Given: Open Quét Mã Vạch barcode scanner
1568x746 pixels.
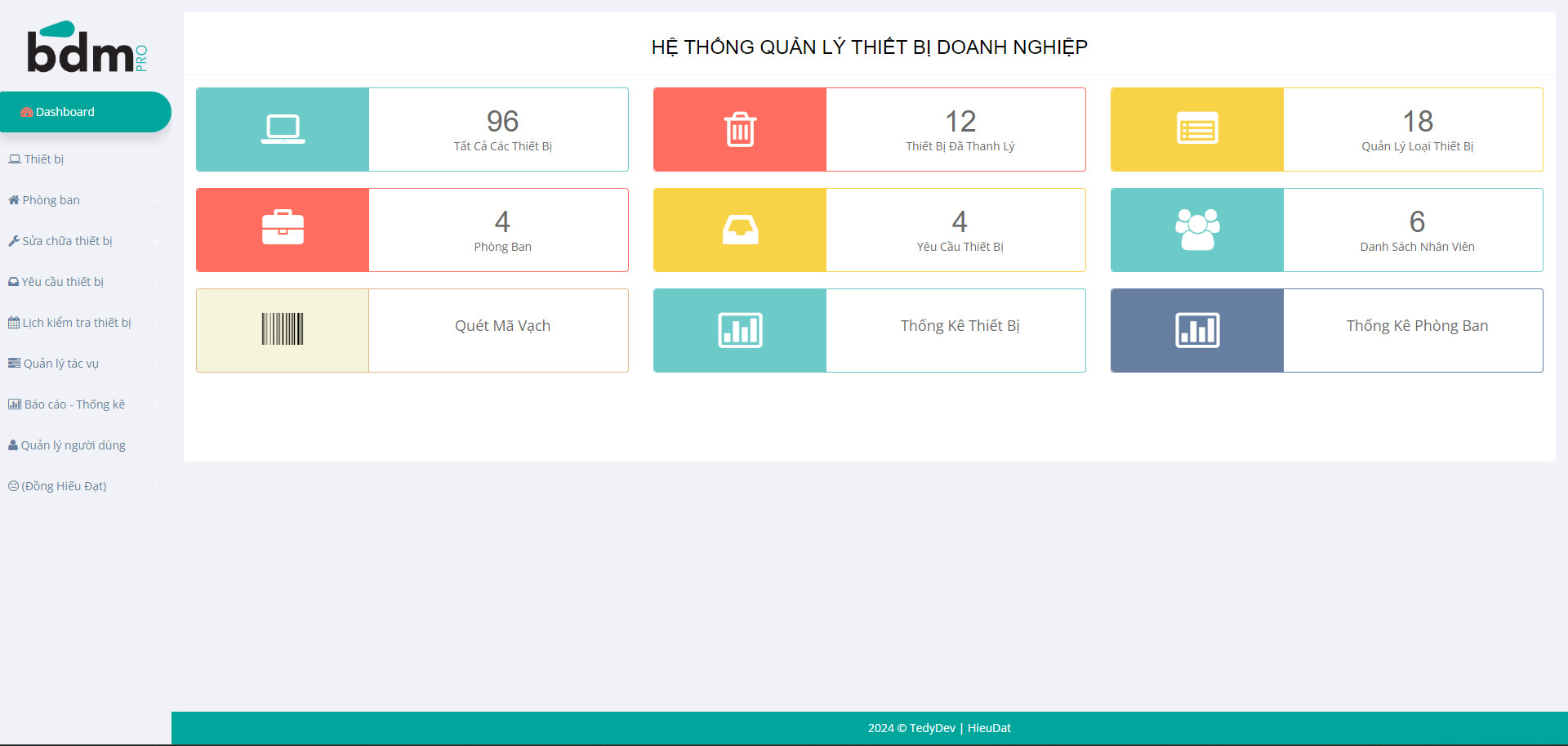Looking at the screenshot, I should [503, 326].
